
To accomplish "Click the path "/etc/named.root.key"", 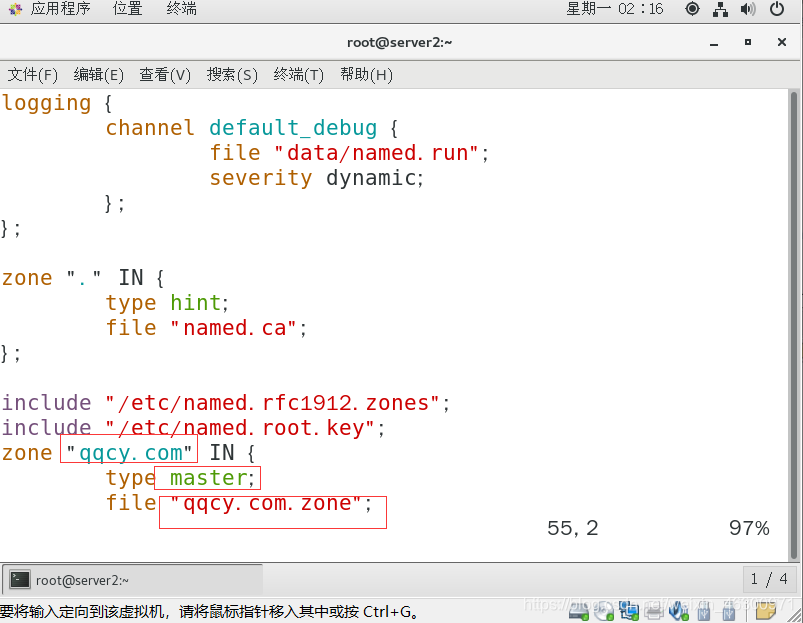I will tap(241, 428).
